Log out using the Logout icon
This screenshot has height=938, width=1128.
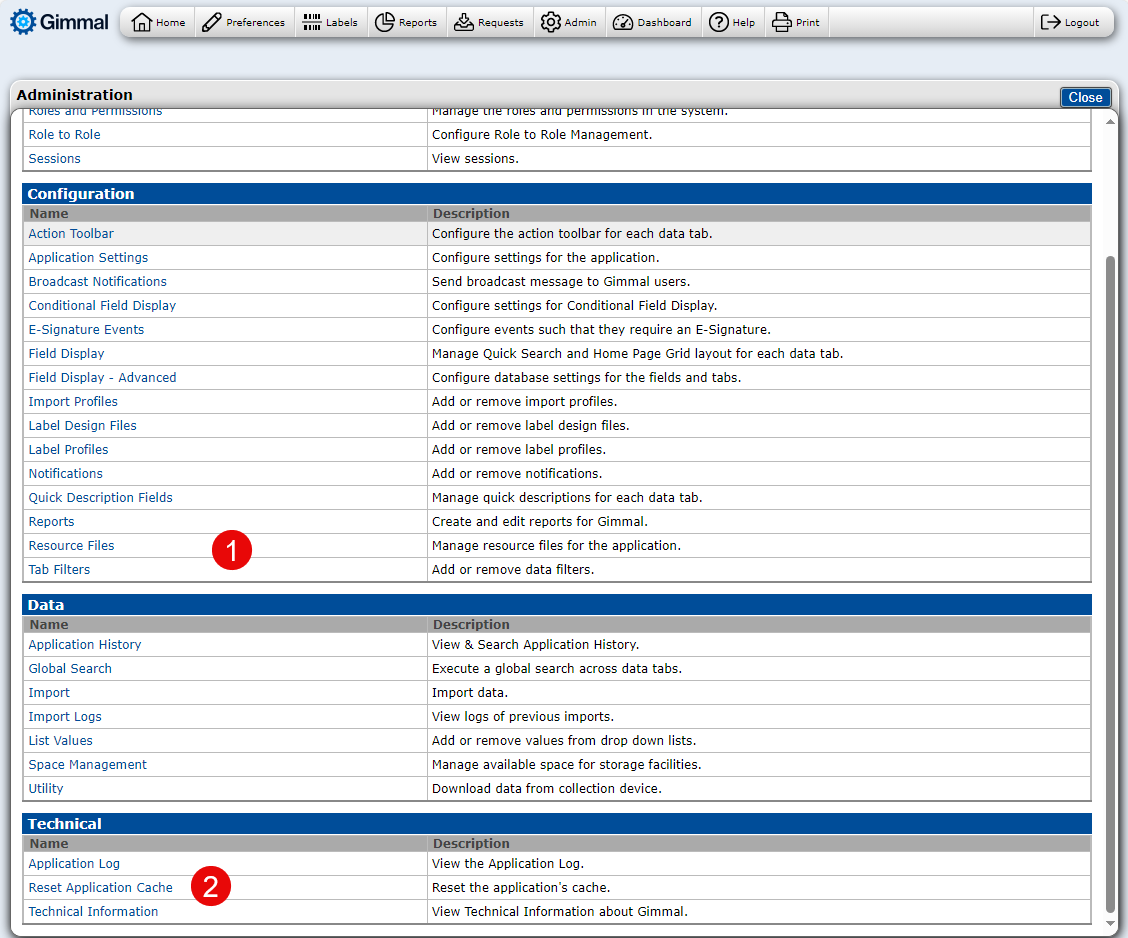click(x=1050, y=22)
